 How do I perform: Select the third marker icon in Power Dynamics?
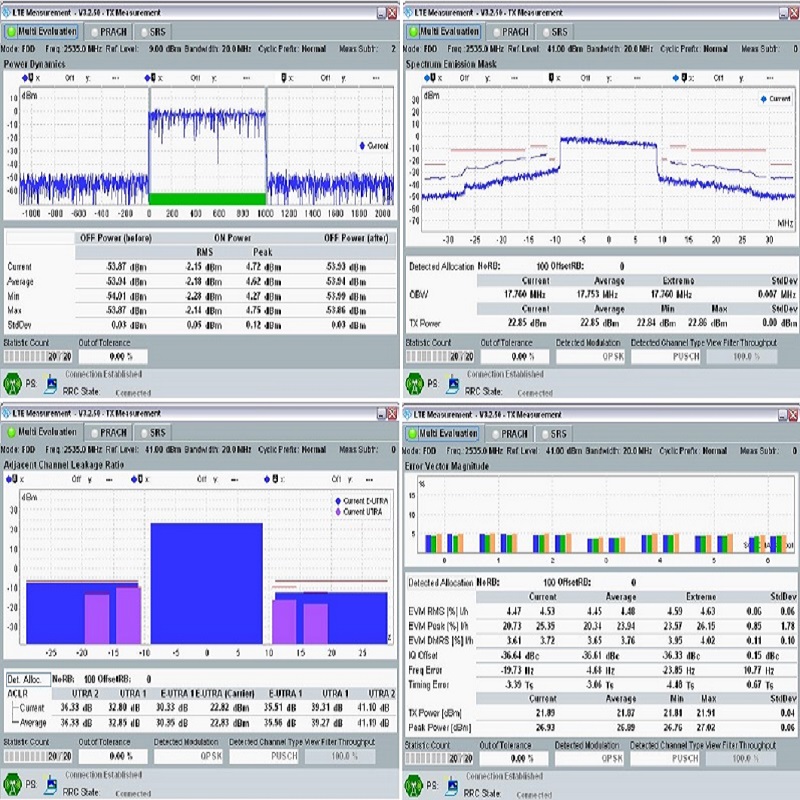(284, 77)
